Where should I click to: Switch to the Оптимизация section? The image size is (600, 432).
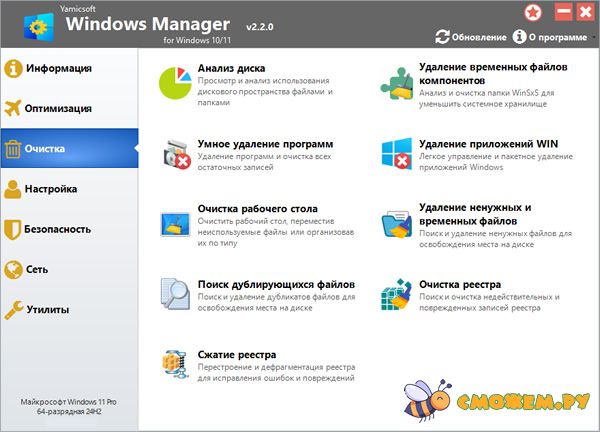coord(65,109)
